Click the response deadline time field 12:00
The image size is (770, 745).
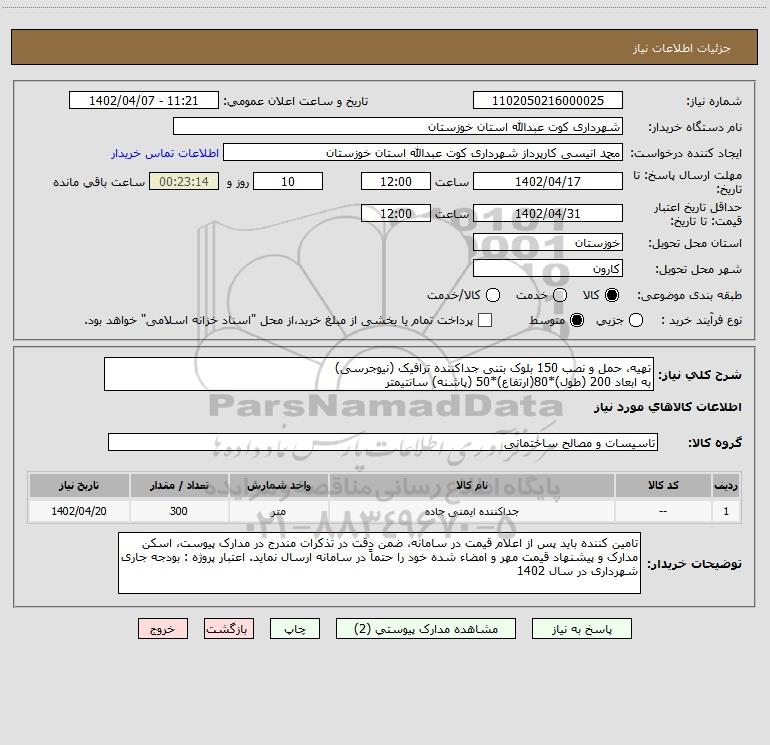(396, 181)
